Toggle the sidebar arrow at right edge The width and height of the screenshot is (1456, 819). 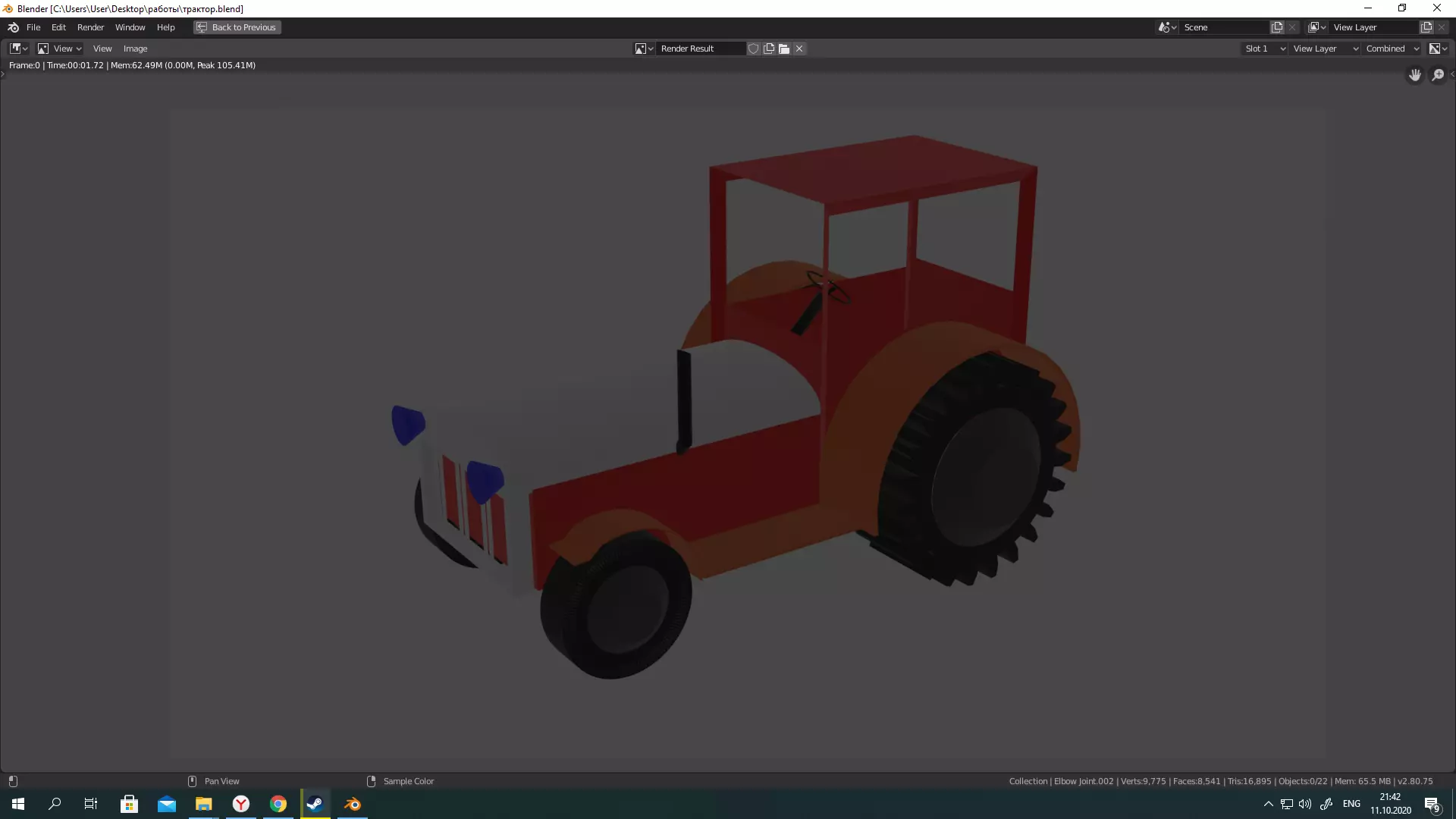tap(1451, 74)
